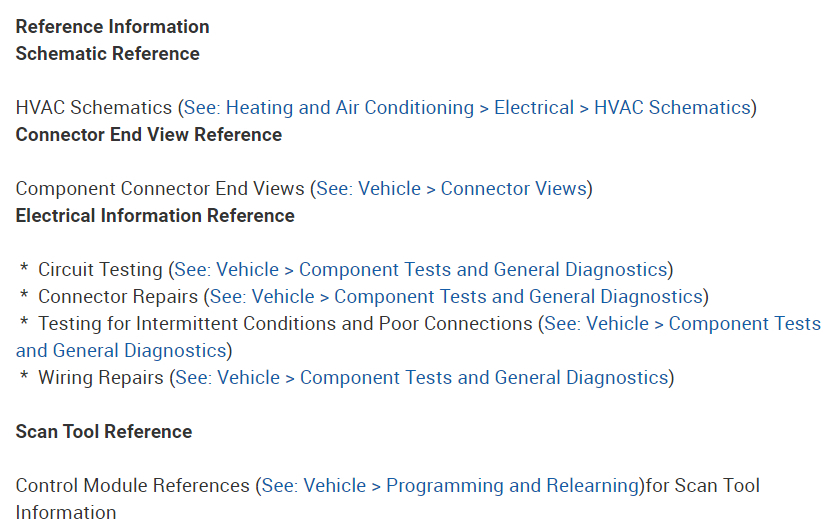
Task: Click the Control Module References label
Action: point(132,485)
